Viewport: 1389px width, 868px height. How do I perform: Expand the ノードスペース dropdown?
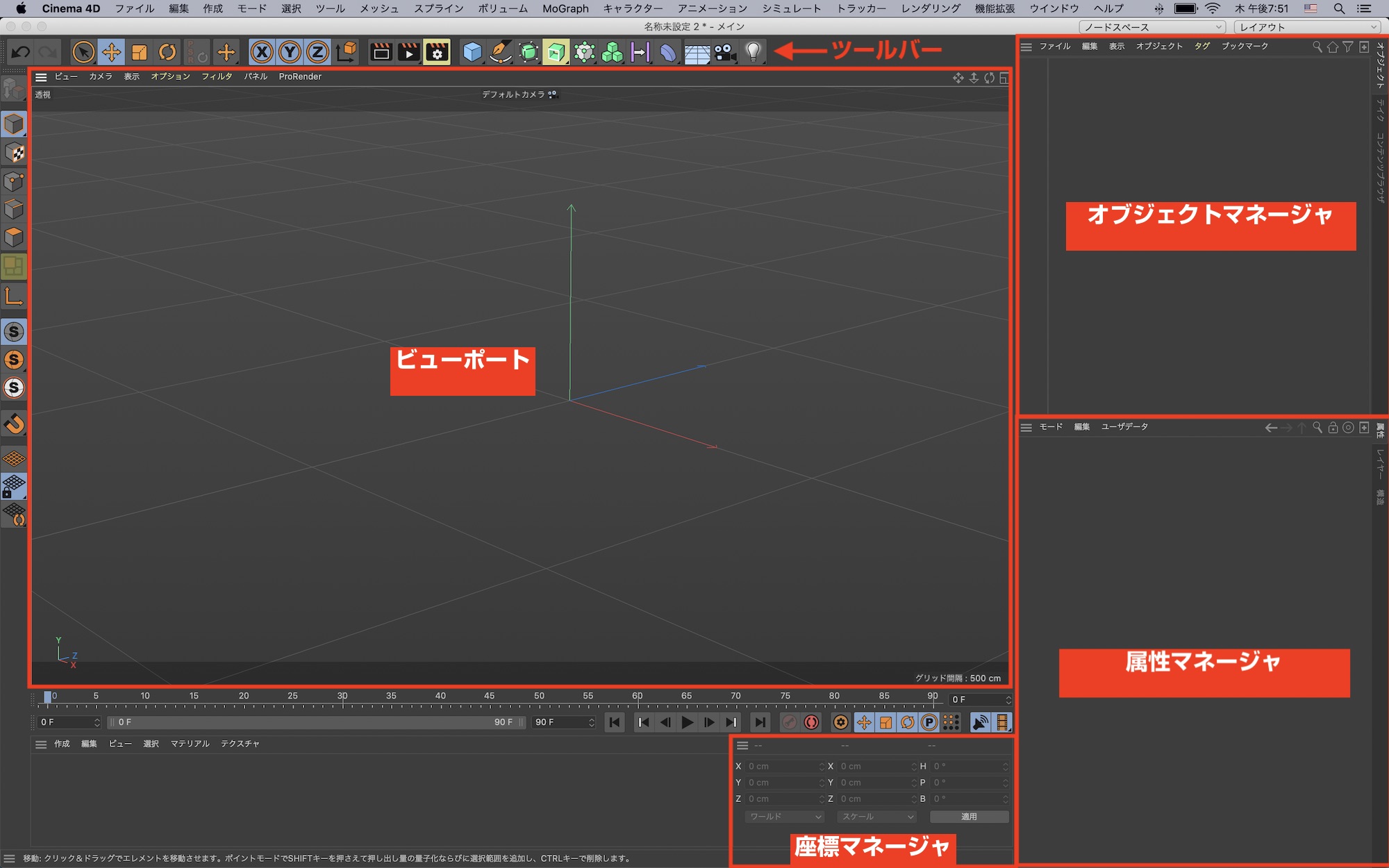pyautogui.click(x=1152, y=27)
